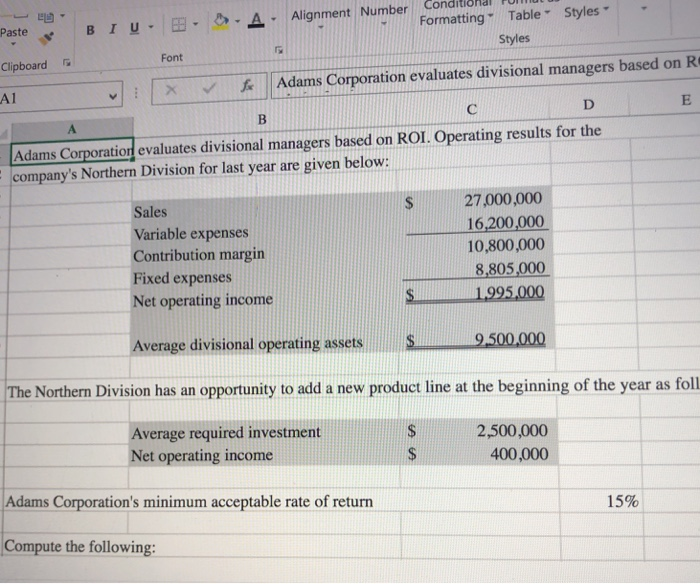Toggle Underline formatting

point(134,29)
